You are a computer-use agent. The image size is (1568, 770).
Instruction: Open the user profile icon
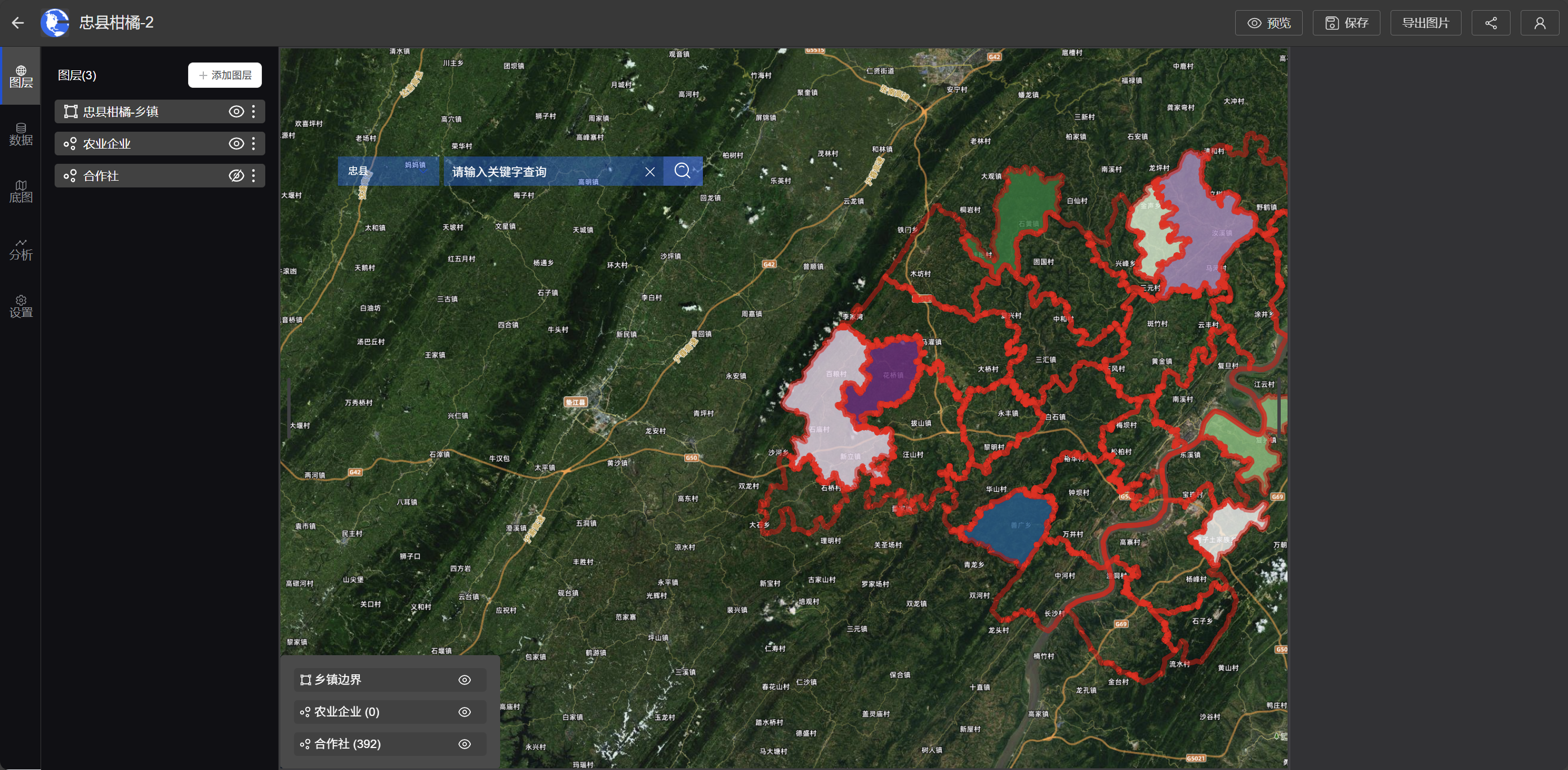[1539, 23]
